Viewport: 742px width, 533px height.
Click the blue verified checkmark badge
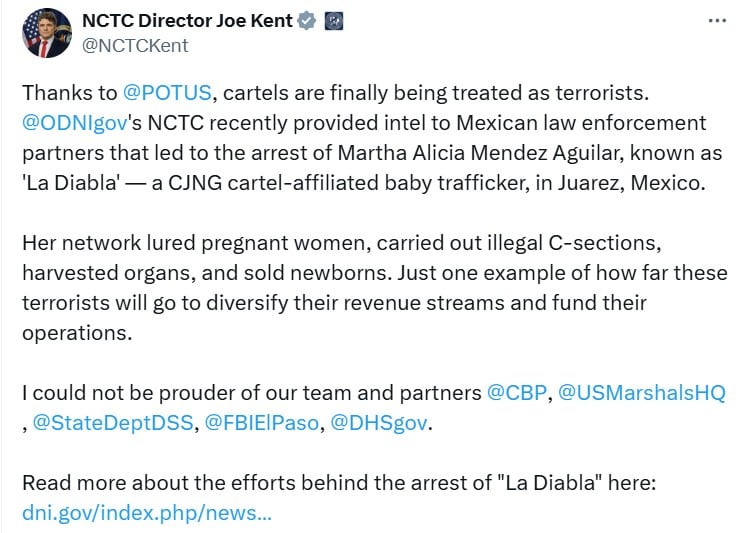click(x=307, y=21)
